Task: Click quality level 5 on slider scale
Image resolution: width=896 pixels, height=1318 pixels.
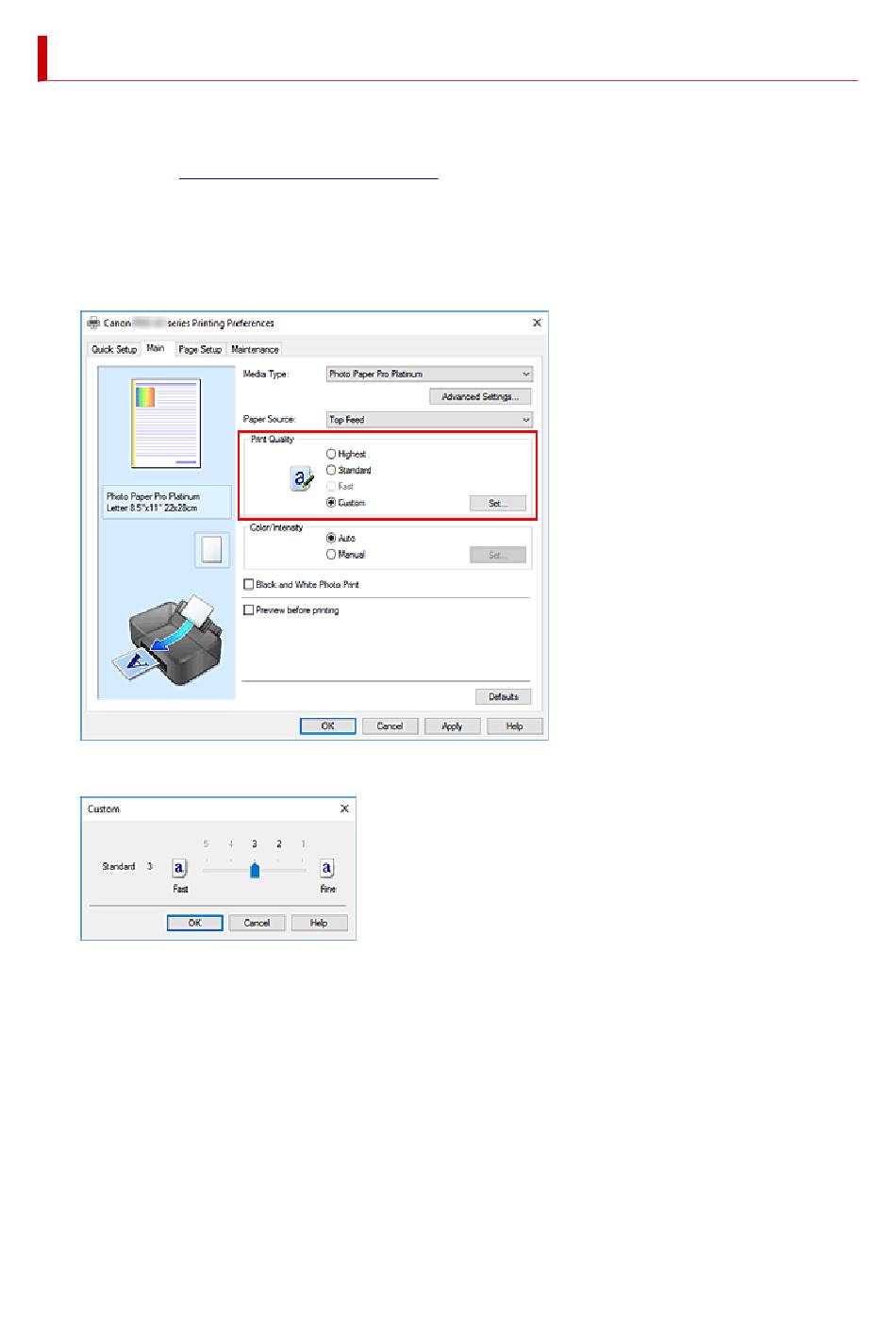Action: coord(206,844)
